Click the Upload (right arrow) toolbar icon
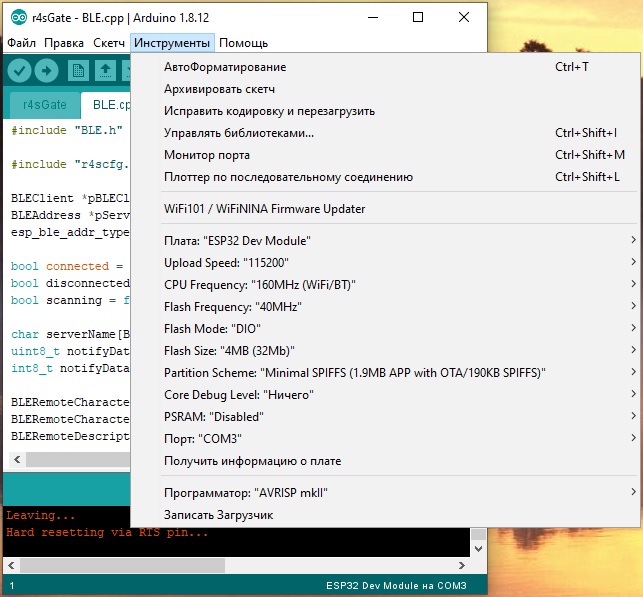643x597 pixels. [x=46, y=71]
